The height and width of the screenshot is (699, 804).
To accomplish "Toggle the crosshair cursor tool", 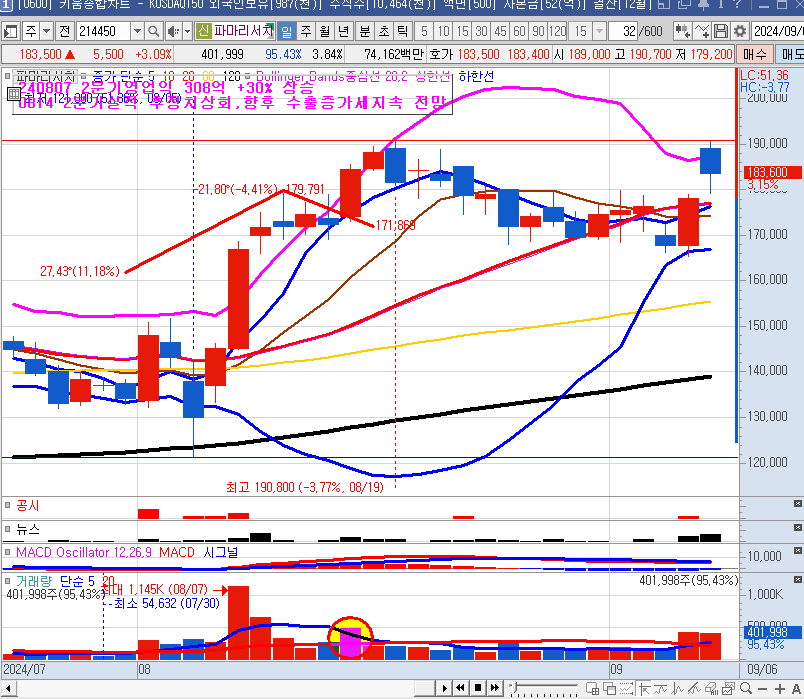I will 644,689.
